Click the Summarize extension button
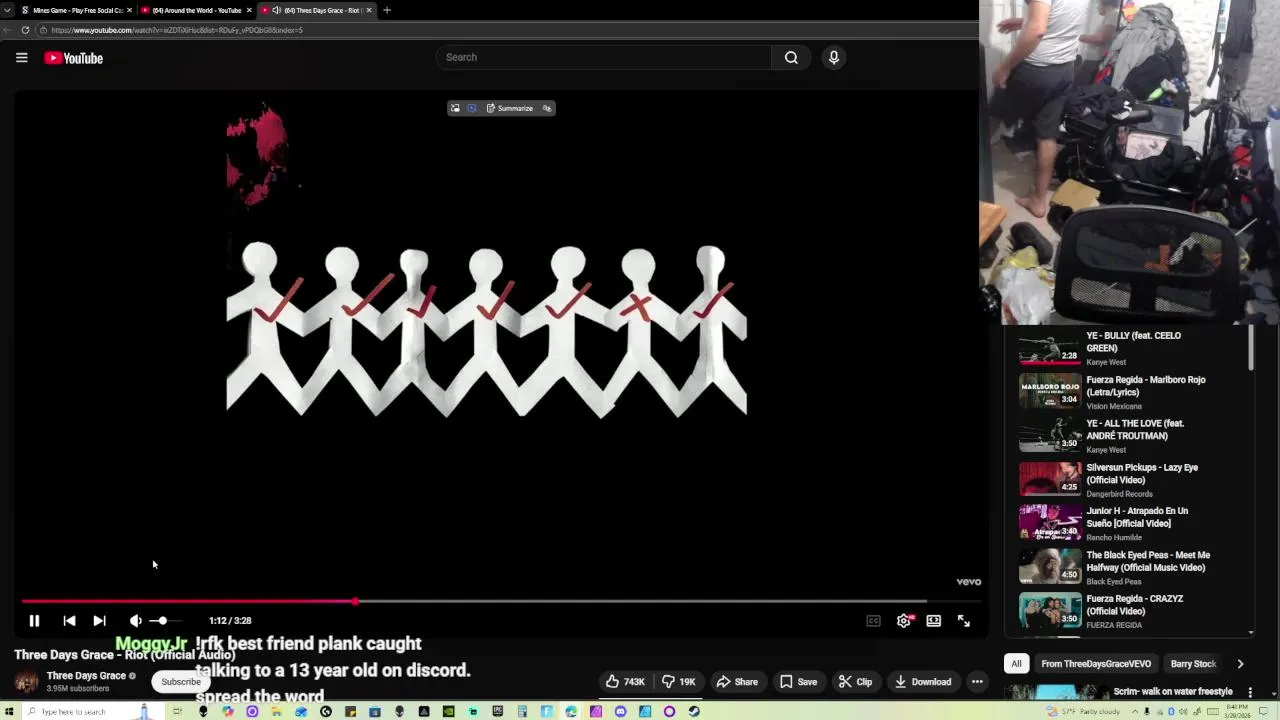 [510, 108]
